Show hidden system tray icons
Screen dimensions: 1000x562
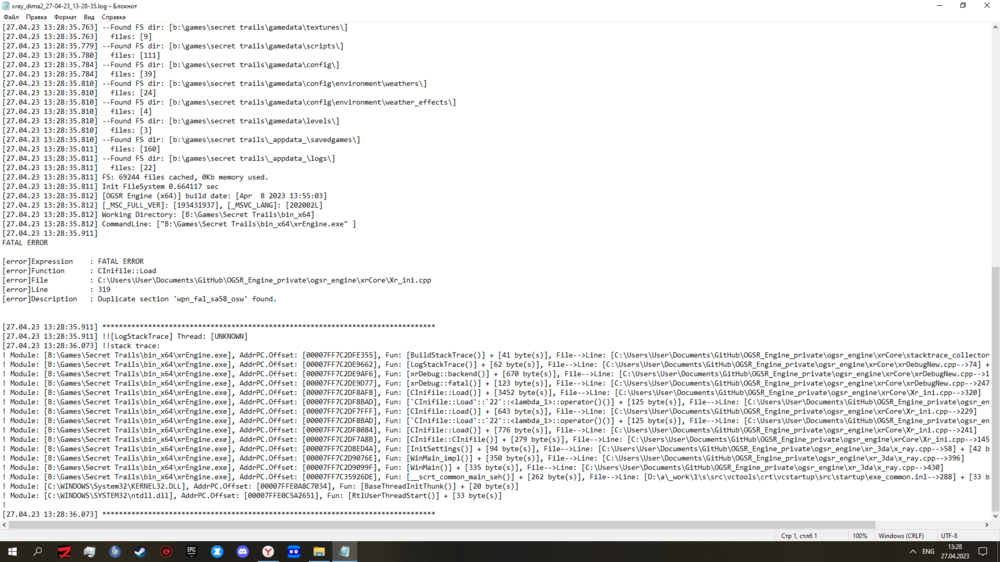[913, 552]
